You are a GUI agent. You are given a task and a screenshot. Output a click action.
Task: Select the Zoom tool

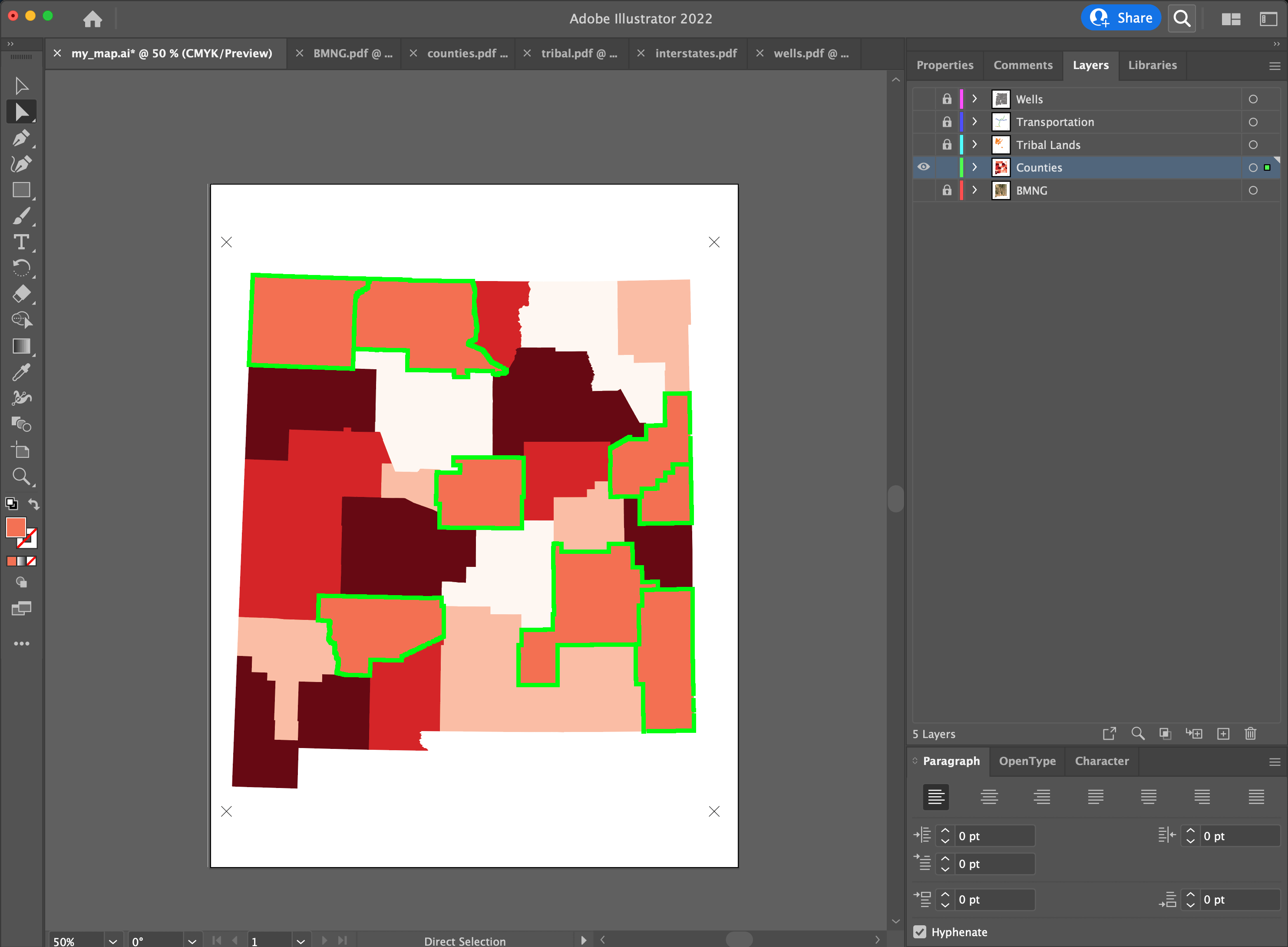21,476
